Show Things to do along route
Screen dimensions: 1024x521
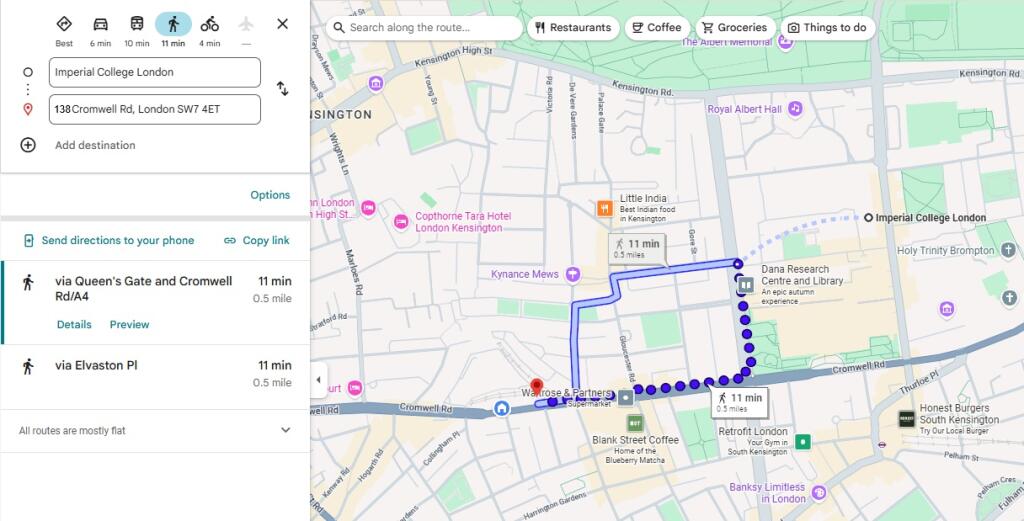pyautogui.click(x=827, y=27)
